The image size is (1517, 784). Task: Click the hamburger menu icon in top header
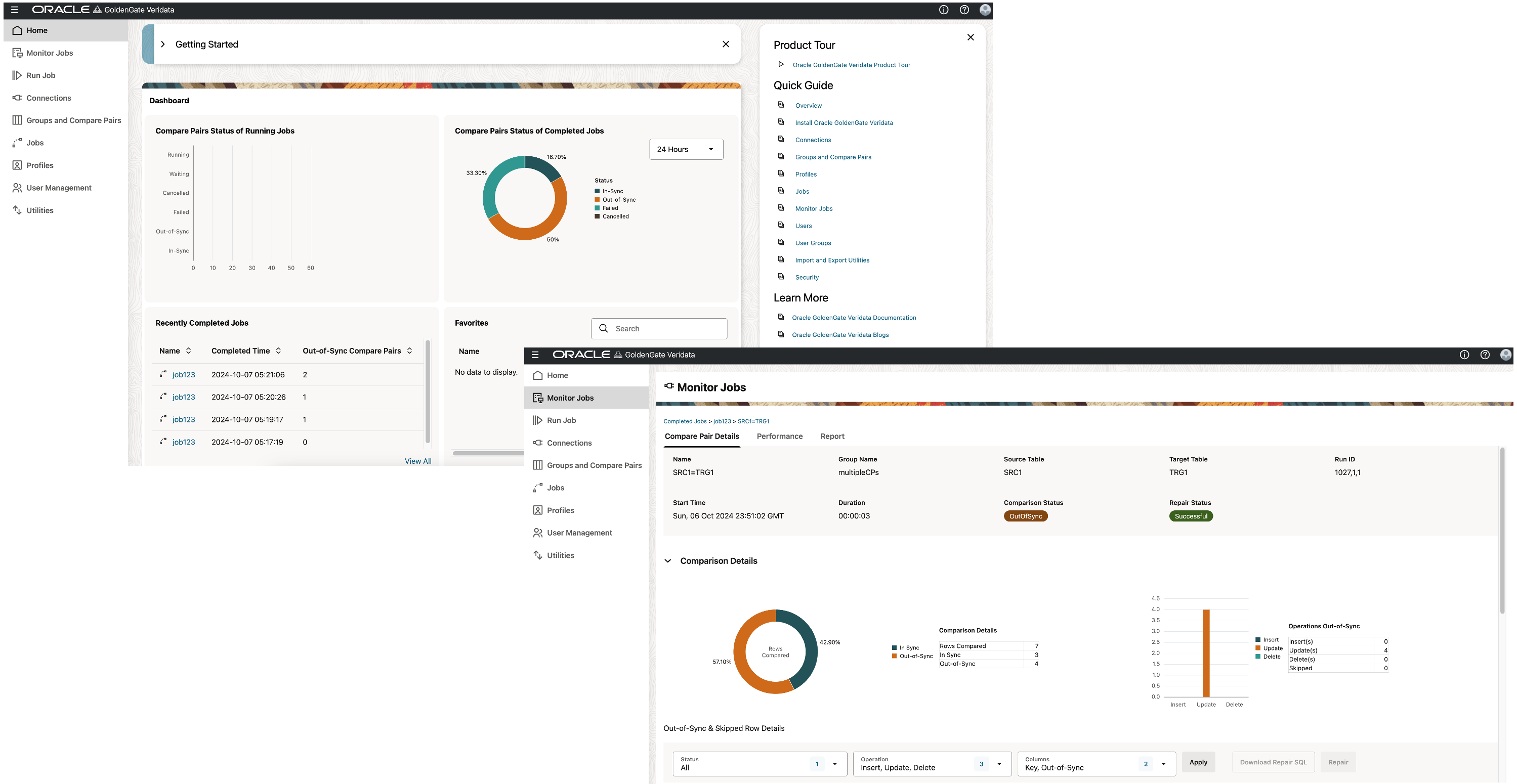15,10
